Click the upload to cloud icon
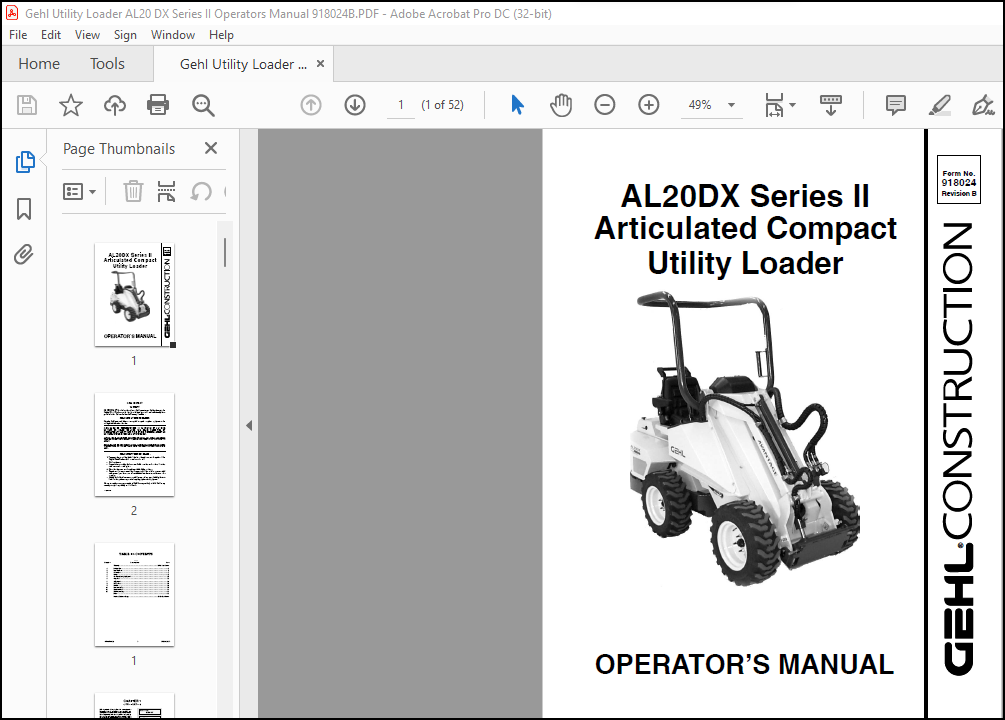1005x720 pixels. 115,105
